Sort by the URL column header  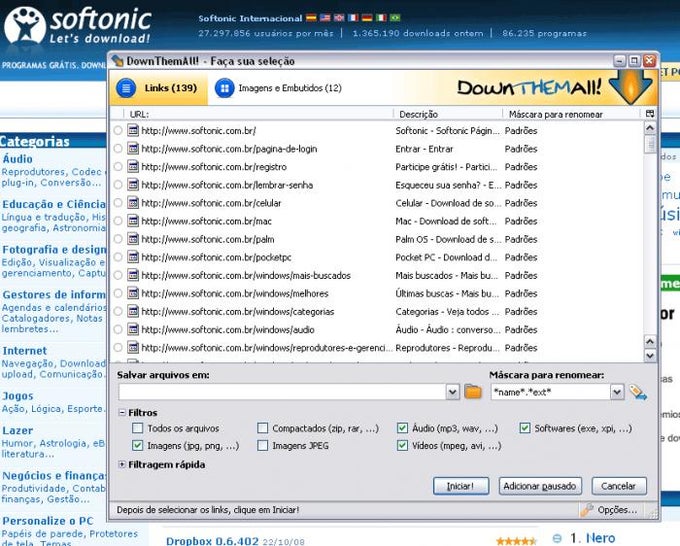click(256, 114)
